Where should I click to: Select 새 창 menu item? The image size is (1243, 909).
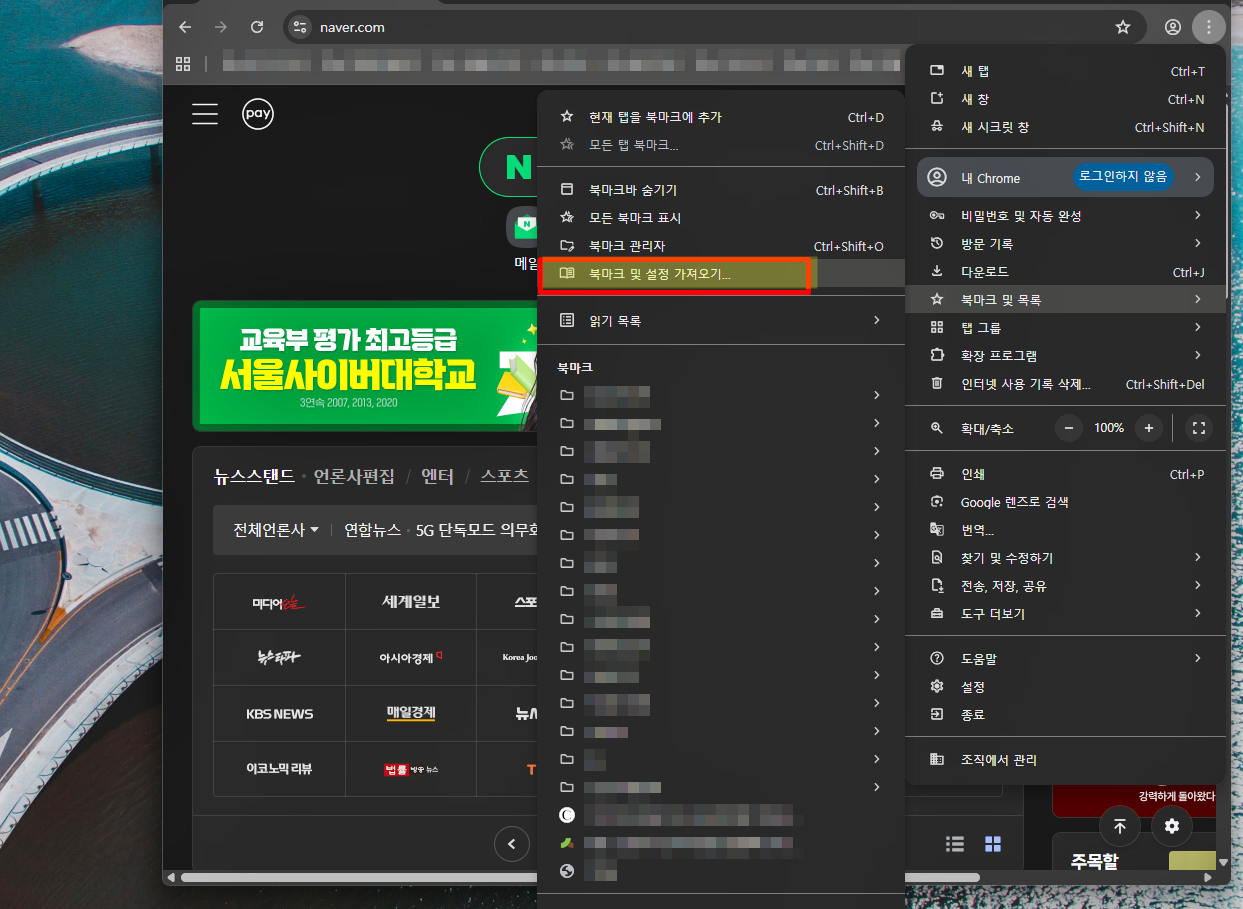click(1067, 100)
